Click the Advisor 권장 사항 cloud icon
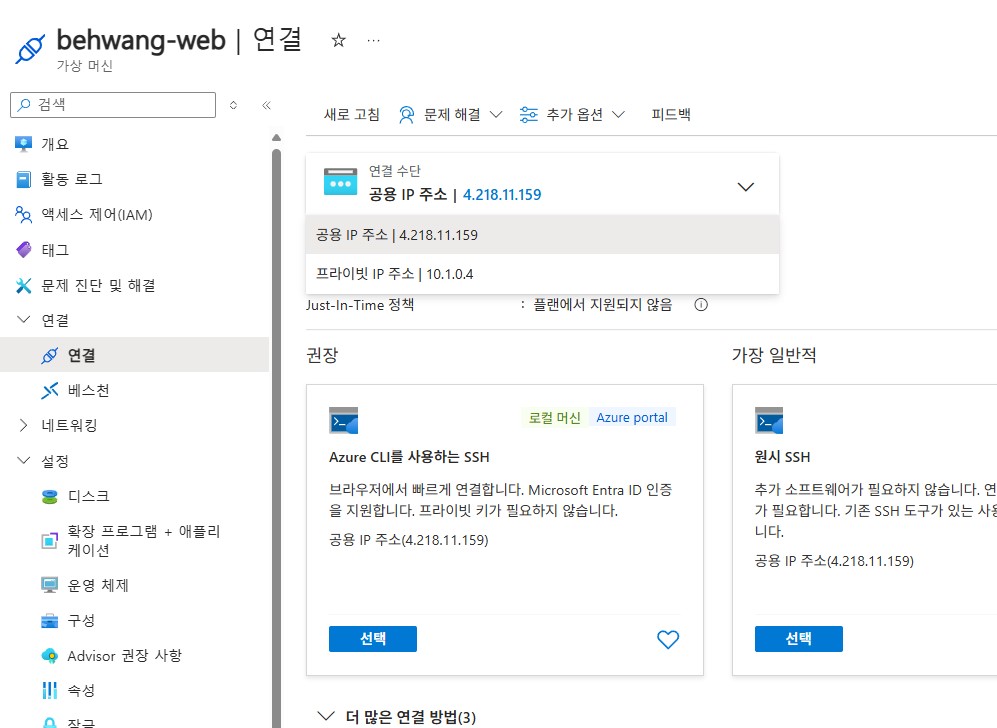The image size is (997, 728). 50,656
